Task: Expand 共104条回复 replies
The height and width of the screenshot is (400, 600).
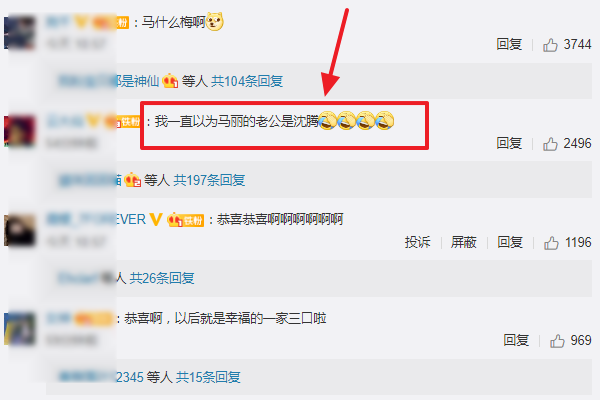Action: tap(247, 81)
